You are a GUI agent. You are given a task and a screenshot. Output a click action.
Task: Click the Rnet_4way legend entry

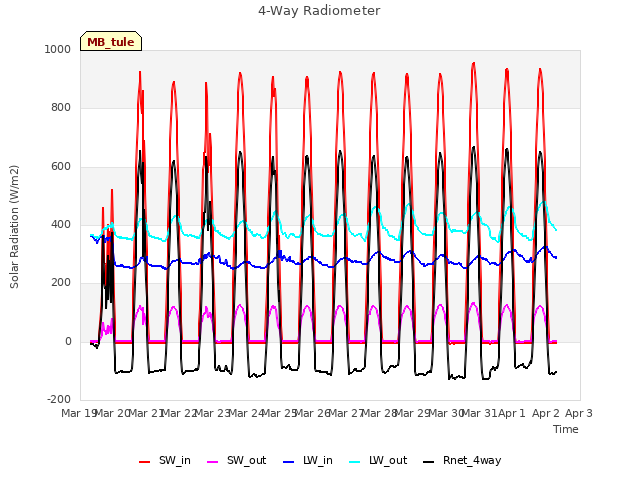(x=462, y=460)
